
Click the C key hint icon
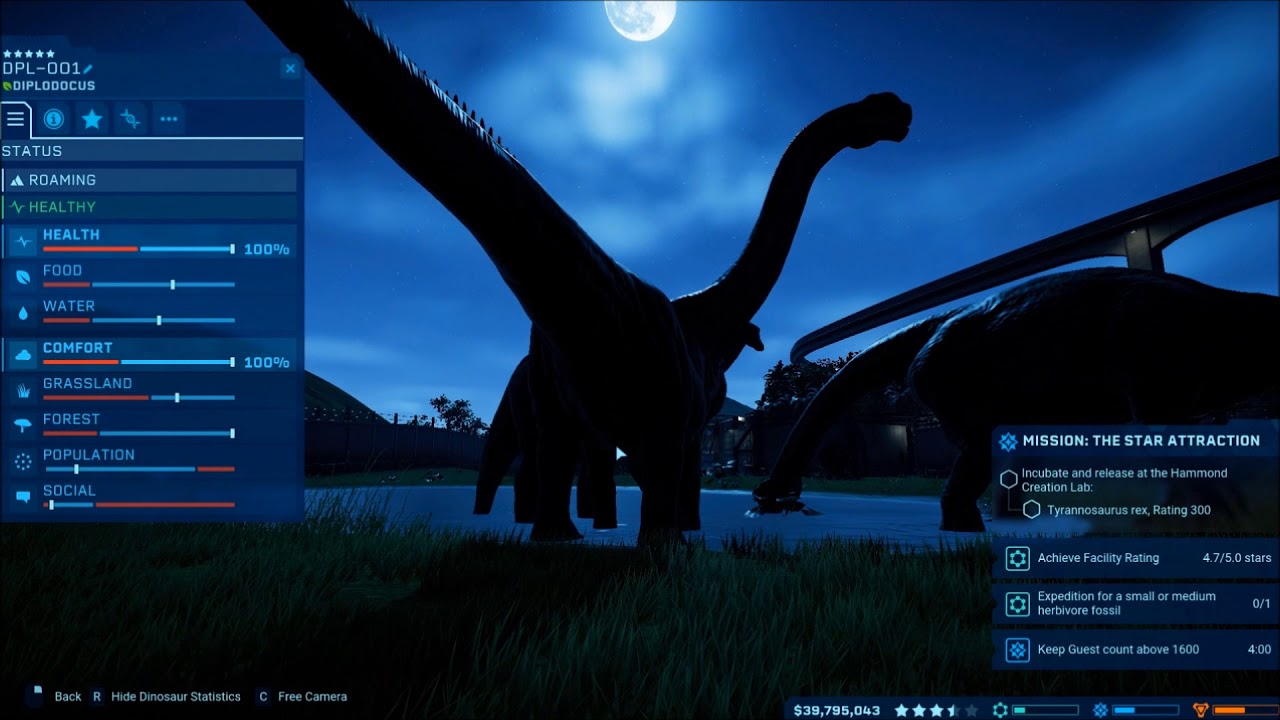263,697
